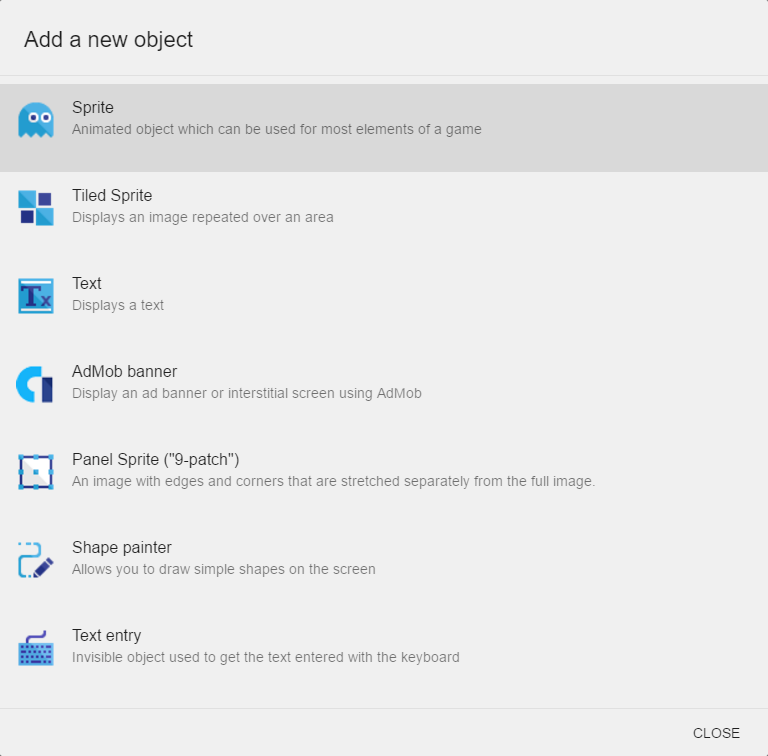
Task: Click "Displays an image repeated over an area" description
Action: [203, 217]
